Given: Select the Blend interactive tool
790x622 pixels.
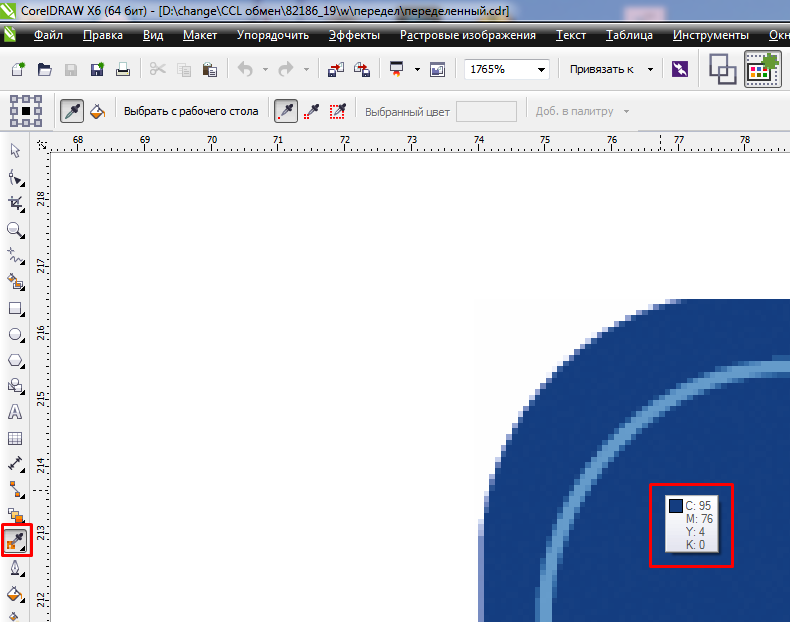Looking at the screenshot, I should (x=16, y=516).
